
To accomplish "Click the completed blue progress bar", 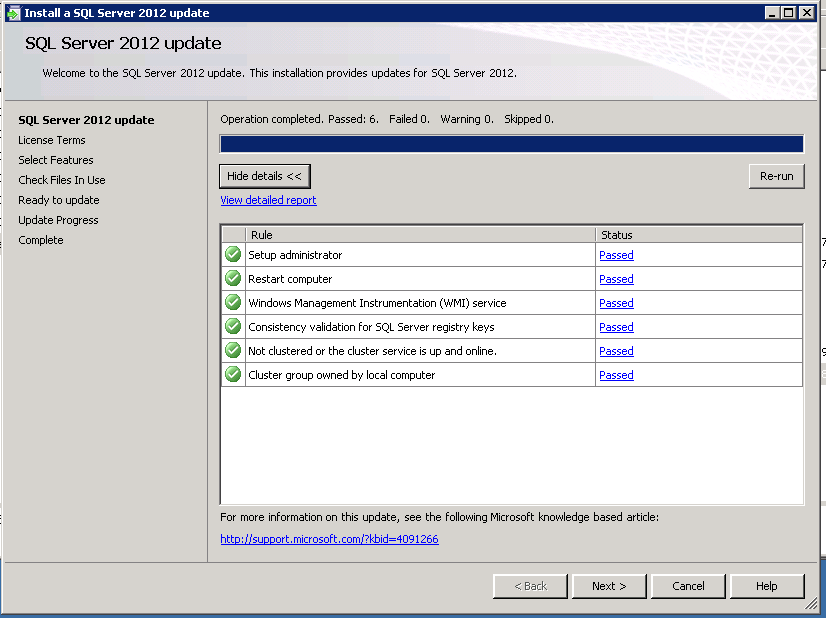I will [512, 144].
